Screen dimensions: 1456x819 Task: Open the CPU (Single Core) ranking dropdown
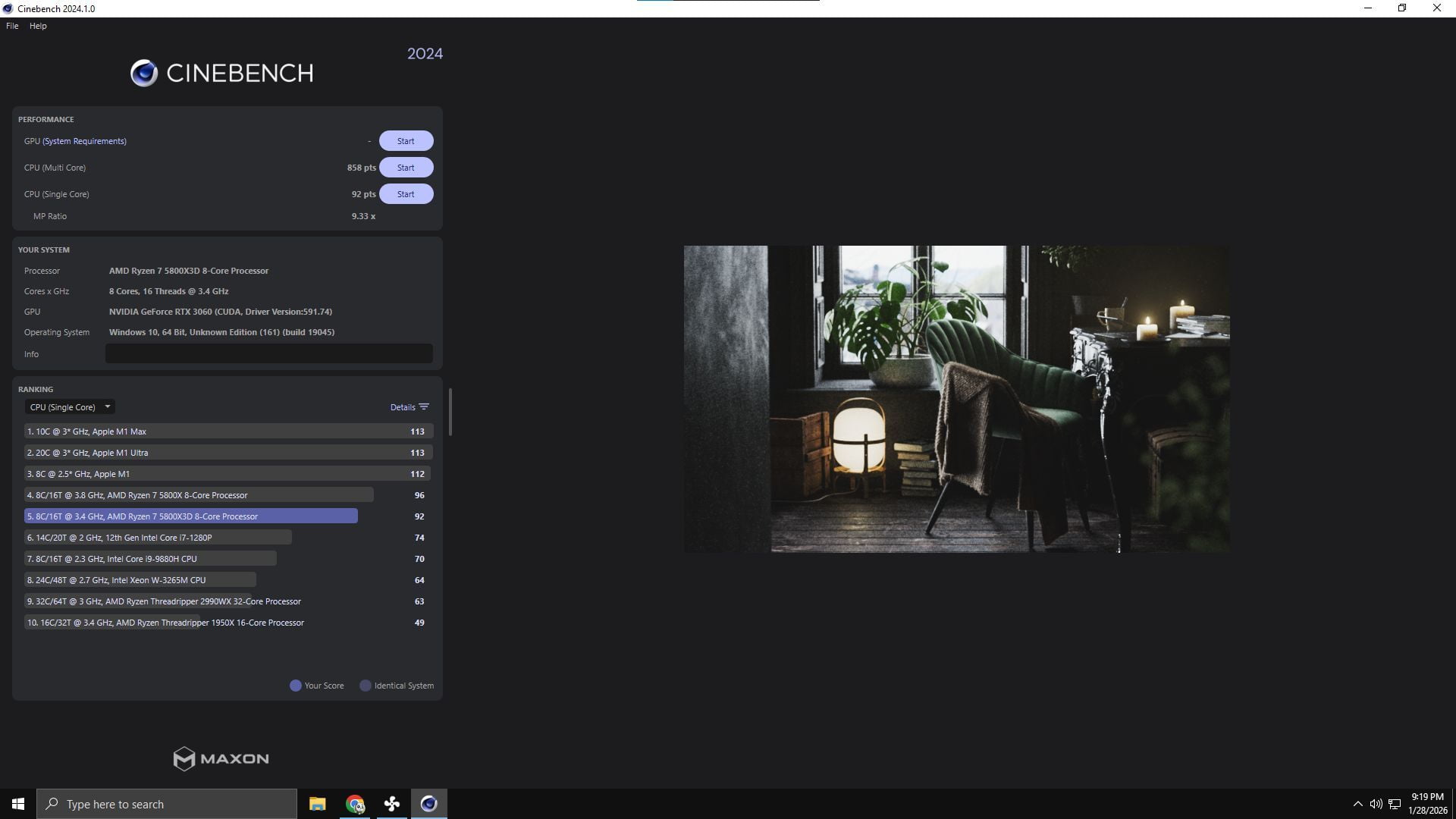pyautogui.click(x=70, y=407)
